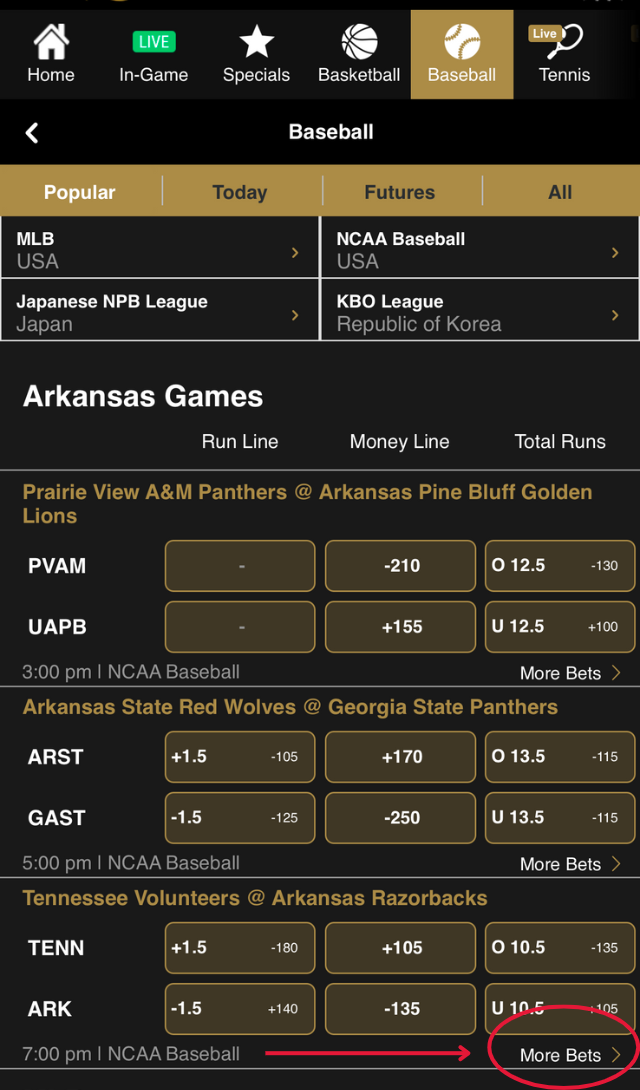Choose Over 13.5 total runs -115

coord(560,757)
